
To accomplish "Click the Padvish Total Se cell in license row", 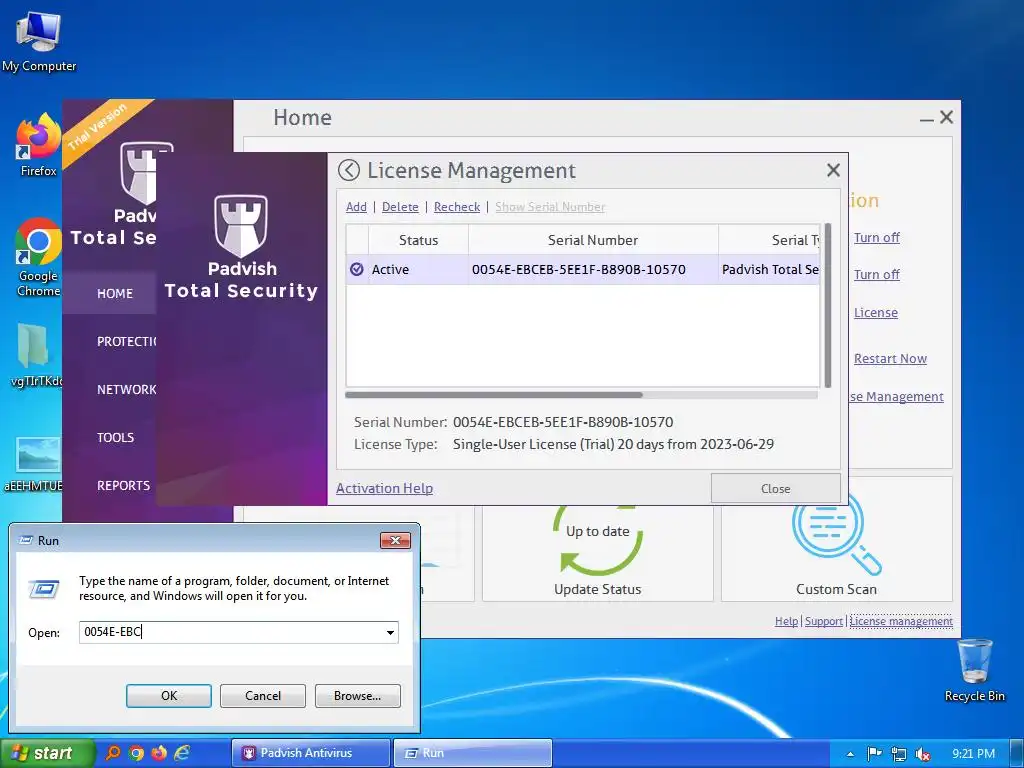I will tap(770, 269).
